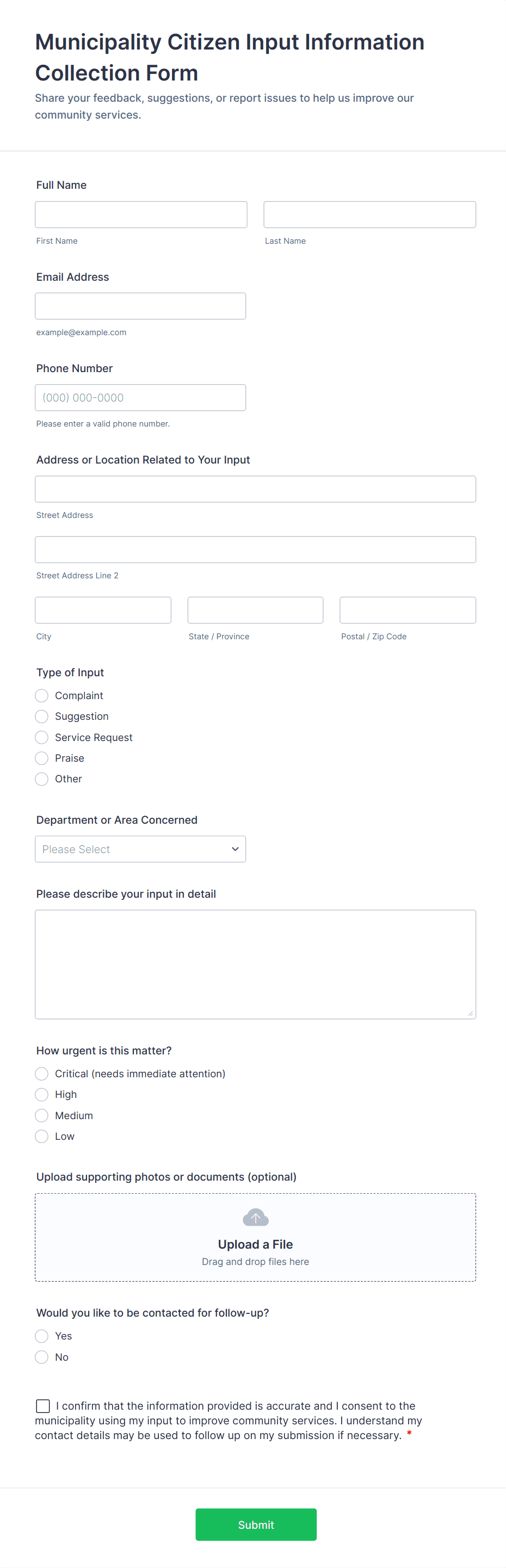Mark urgency as Critical
This screenshot has height=1568, width=506.
41,1073
